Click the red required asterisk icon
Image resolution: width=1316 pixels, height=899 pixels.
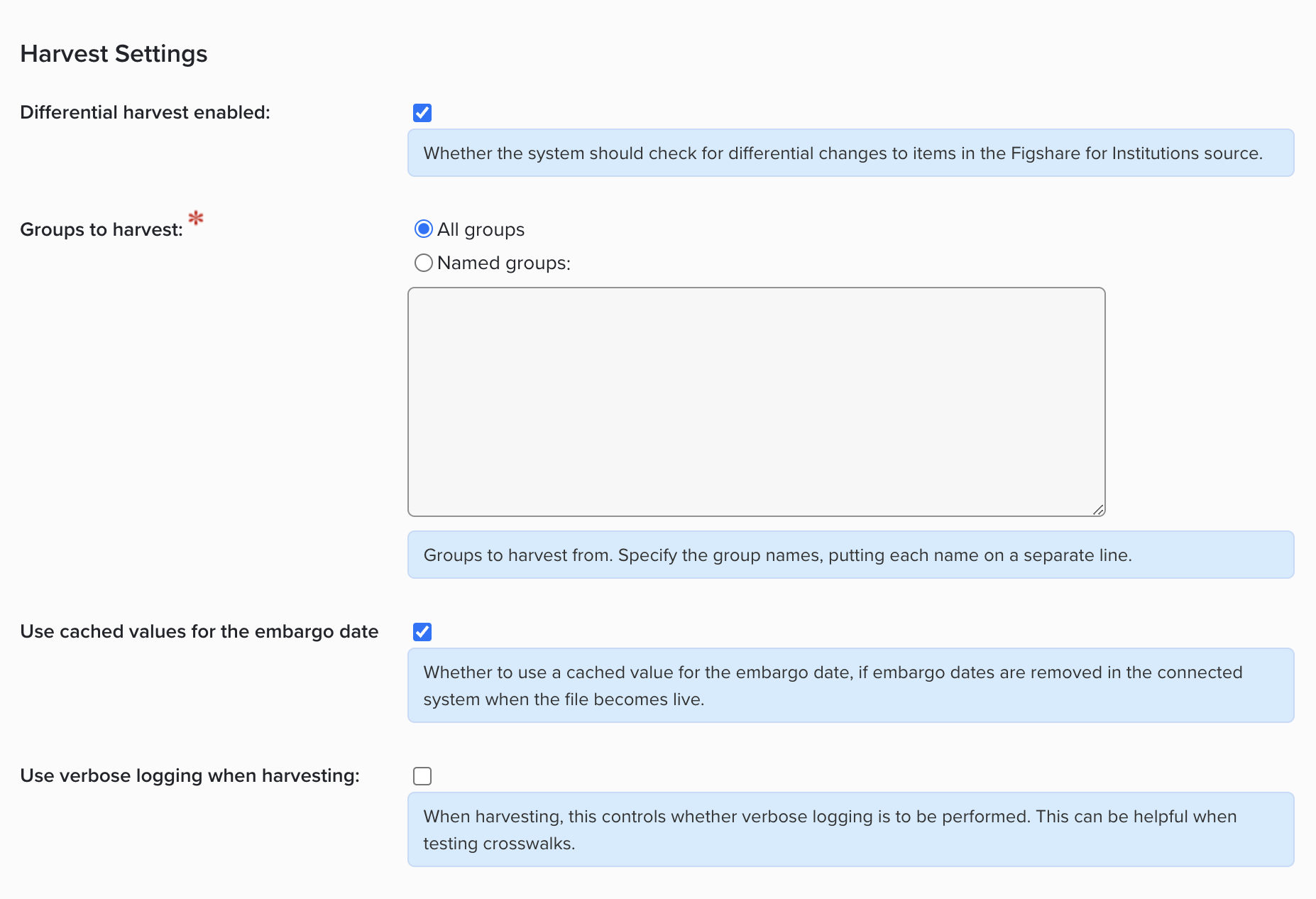pyautogui.click(x=196, y=218)
